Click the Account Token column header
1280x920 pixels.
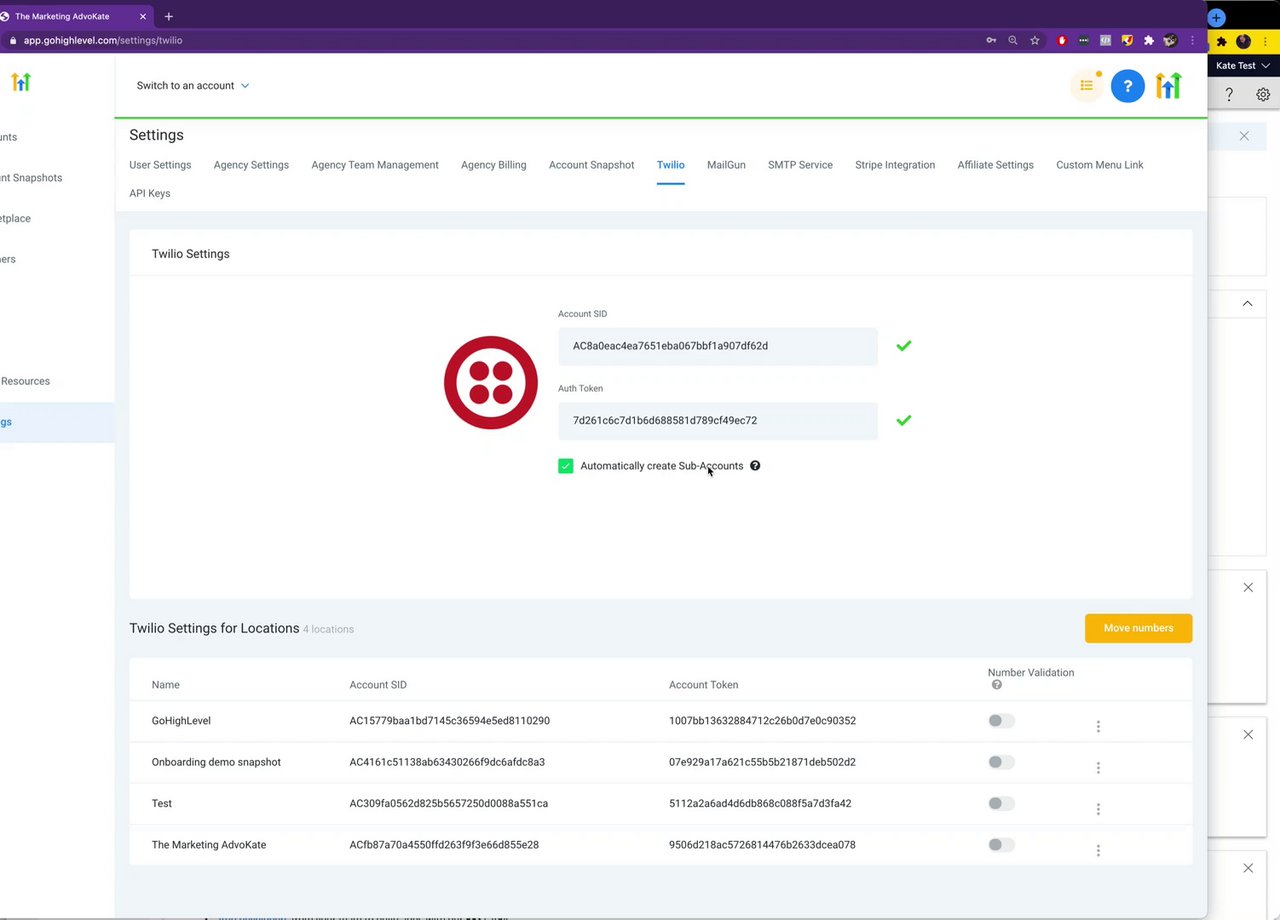[x=704, y=685]
